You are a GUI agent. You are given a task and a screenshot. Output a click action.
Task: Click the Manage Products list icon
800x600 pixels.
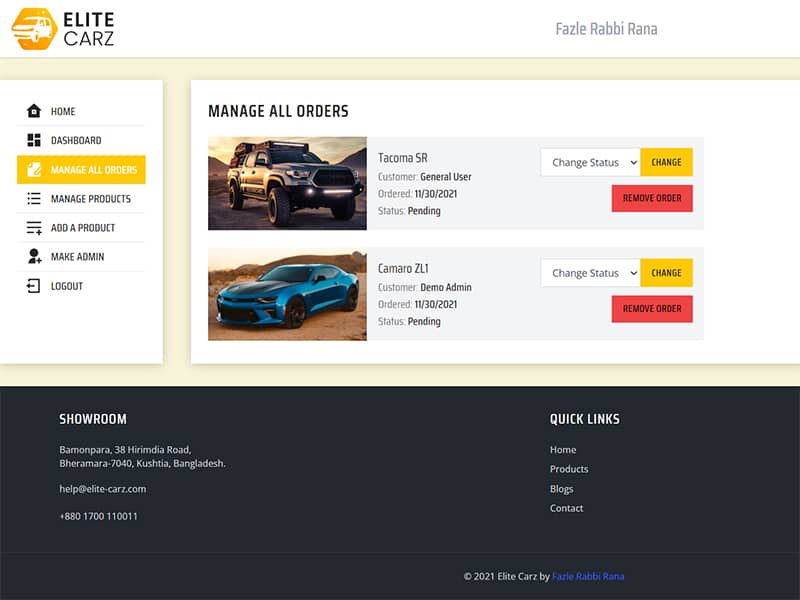coord(34,199)
